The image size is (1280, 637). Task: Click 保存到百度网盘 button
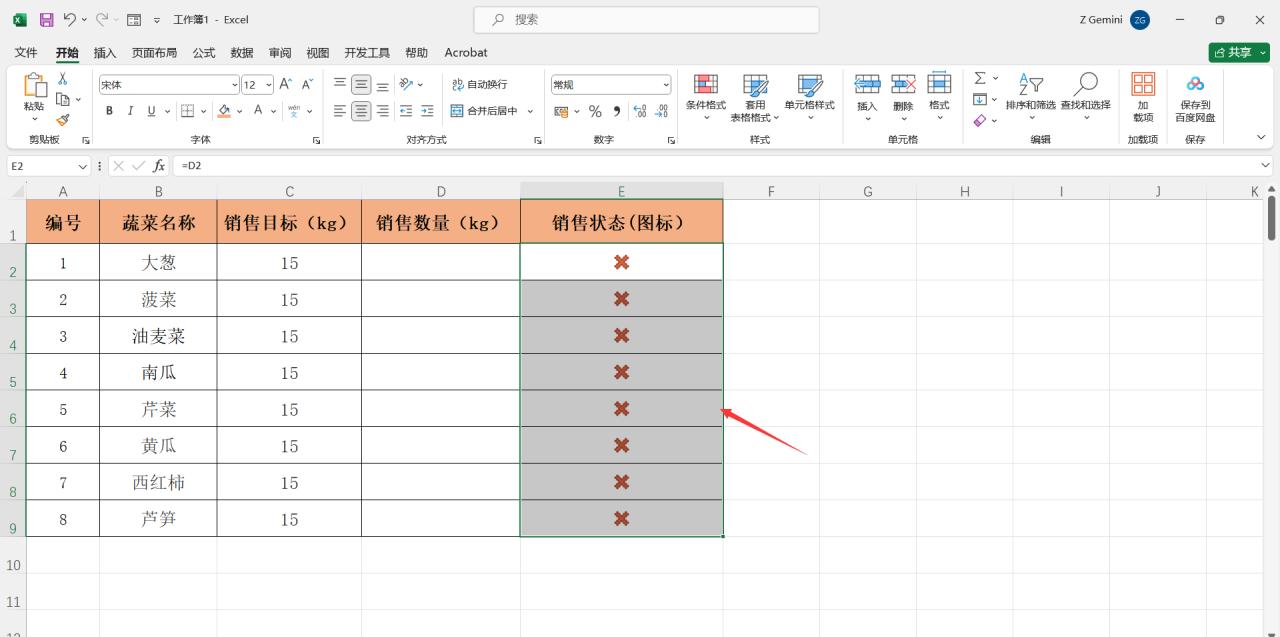coord(1195,97)
